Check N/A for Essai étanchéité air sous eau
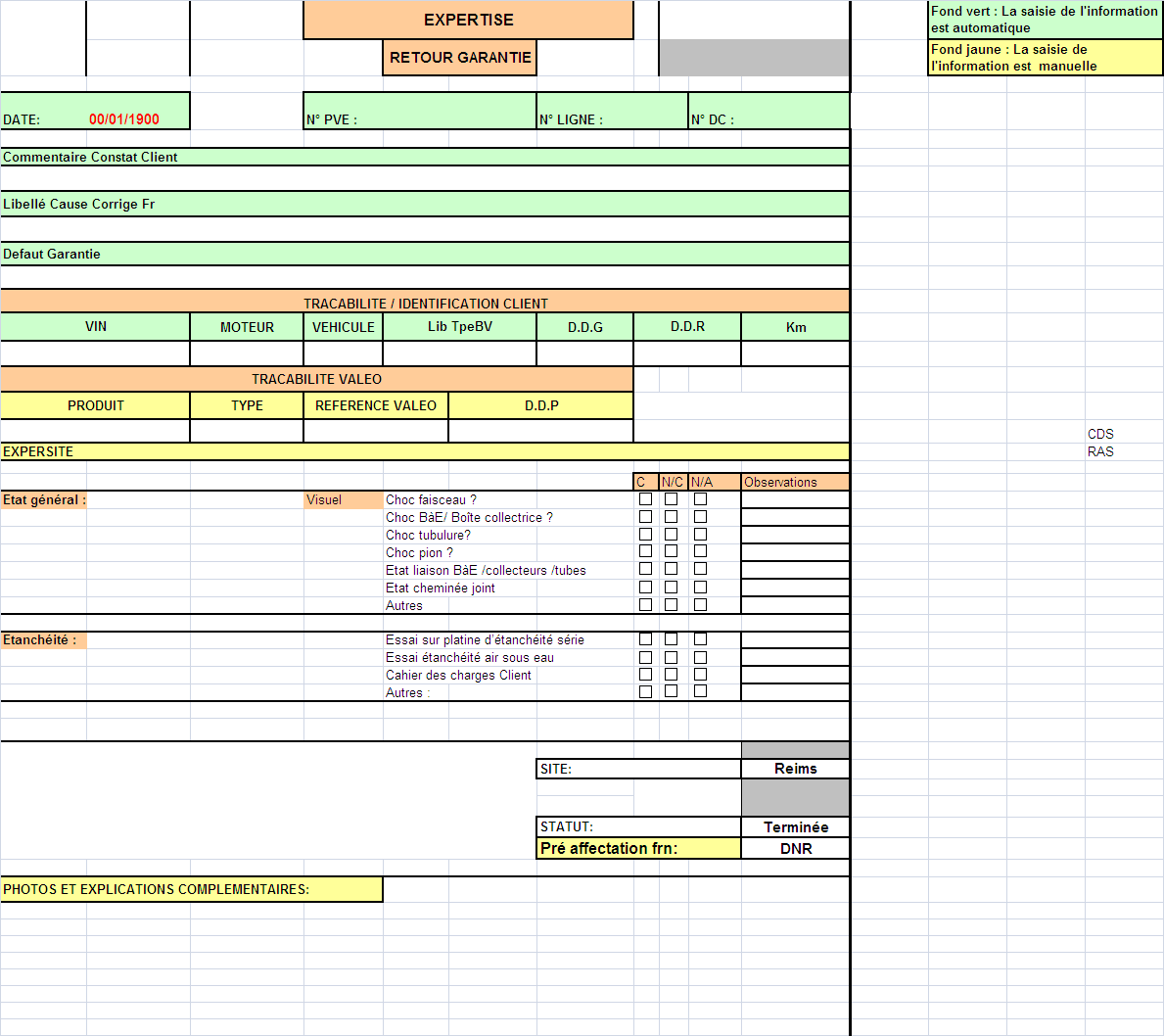The height and width of the screenshot is (1036, 1164). [x=700, y=657]
